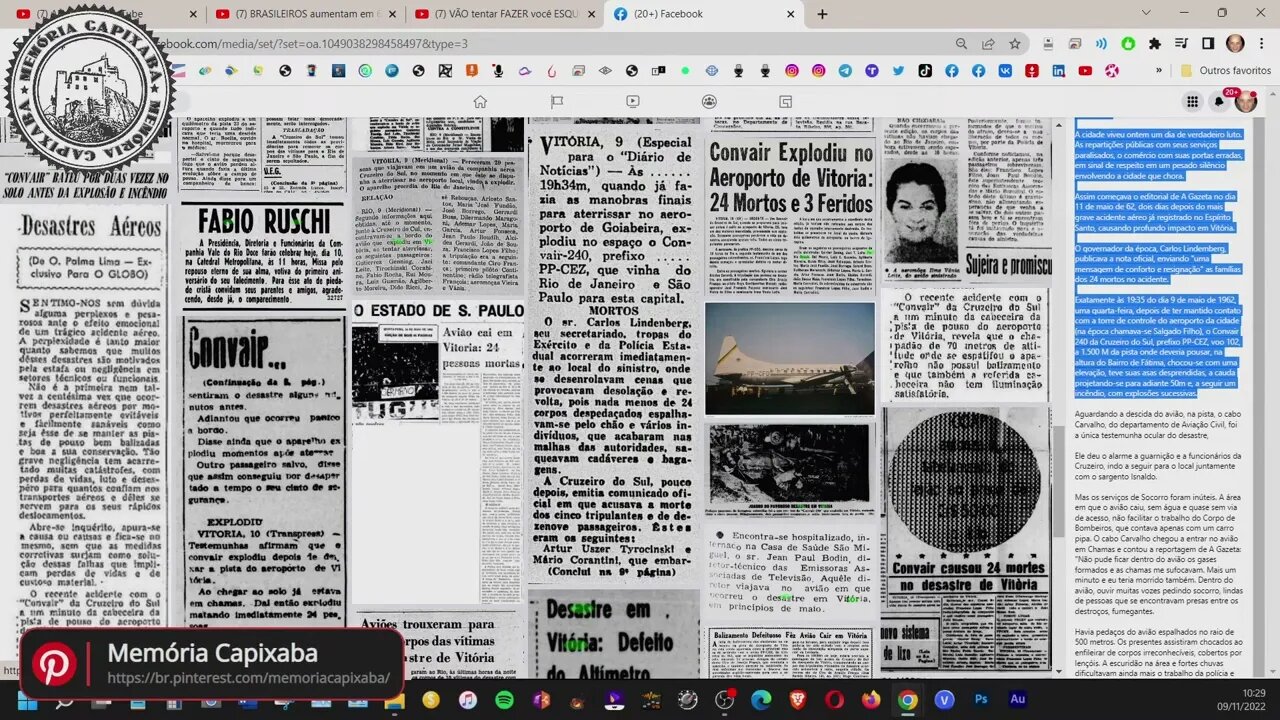Open the Facebook Pages flag icon
The image size is (1280, 720).
point(557,101)
